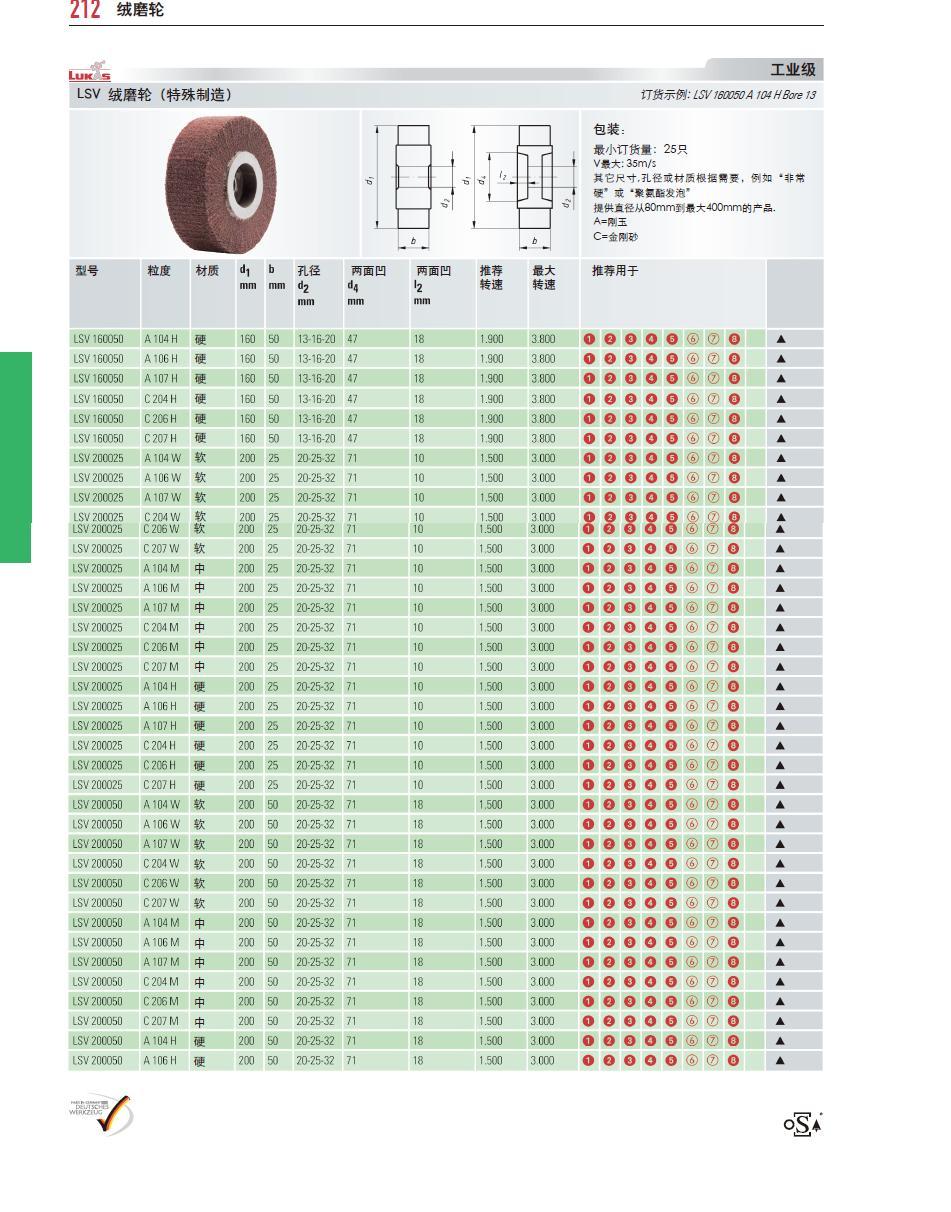951x1212 pixels.
Task: Click the 型号 column header
Action: pos(87,271)
